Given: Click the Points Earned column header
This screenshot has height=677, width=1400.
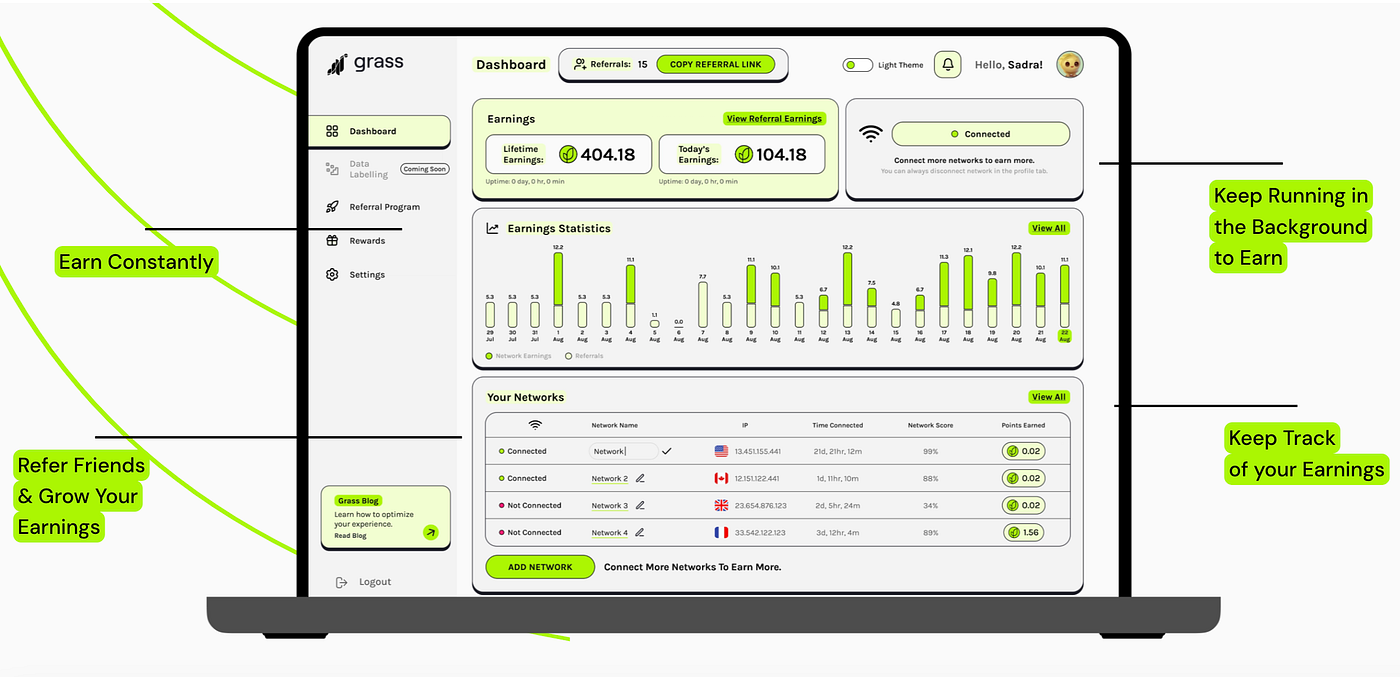Looking at the screenshot, I should [x=1024, y=425].
